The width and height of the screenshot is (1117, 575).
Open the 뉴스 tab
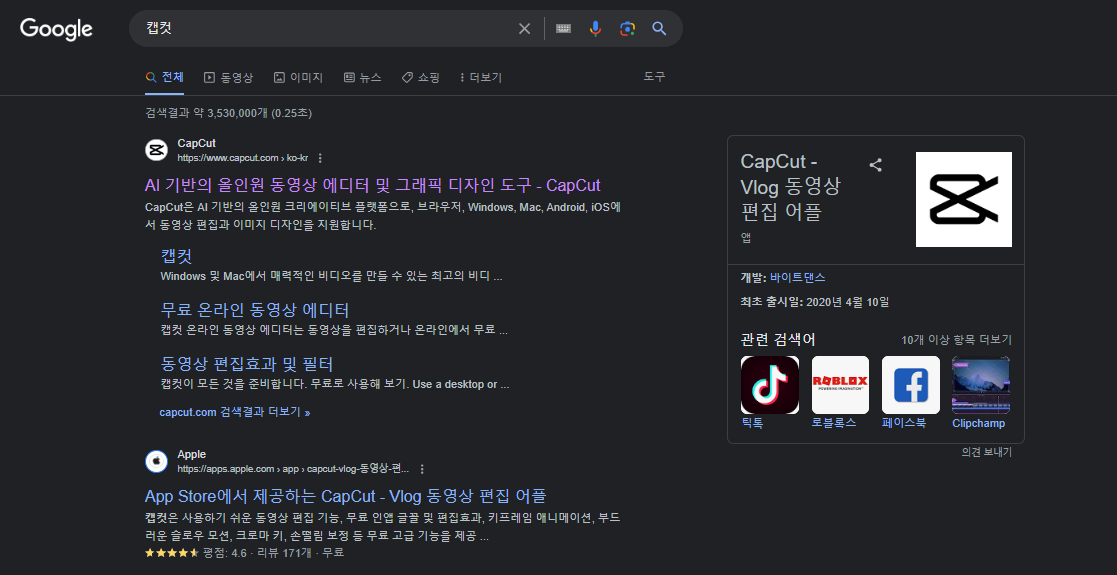[x=363, y=78]
